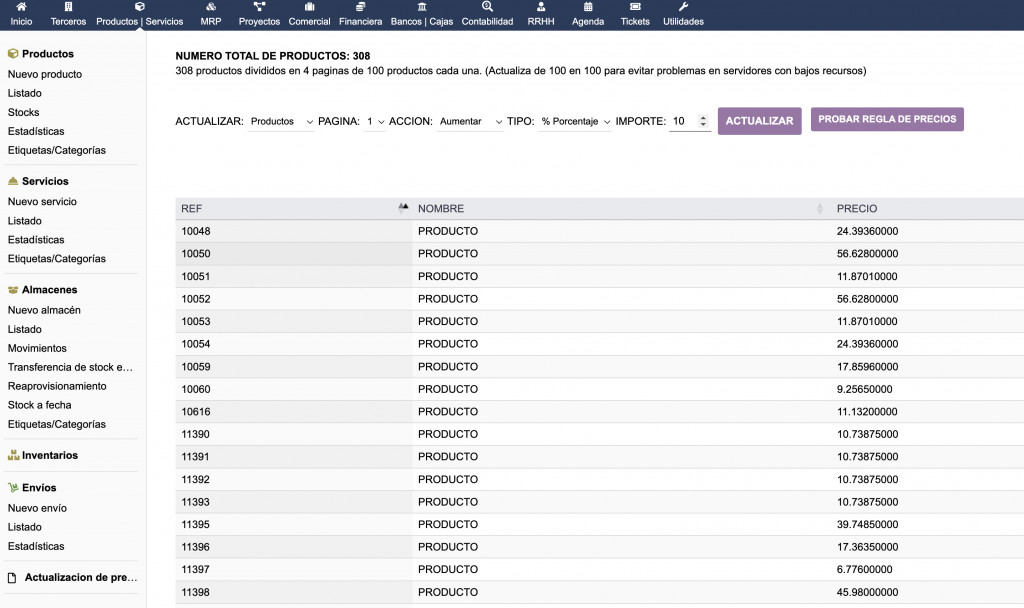Expand the ACTUALIZAR Productos dropdown
Screen dimensions: 1024x608
[x=281, y=121]
